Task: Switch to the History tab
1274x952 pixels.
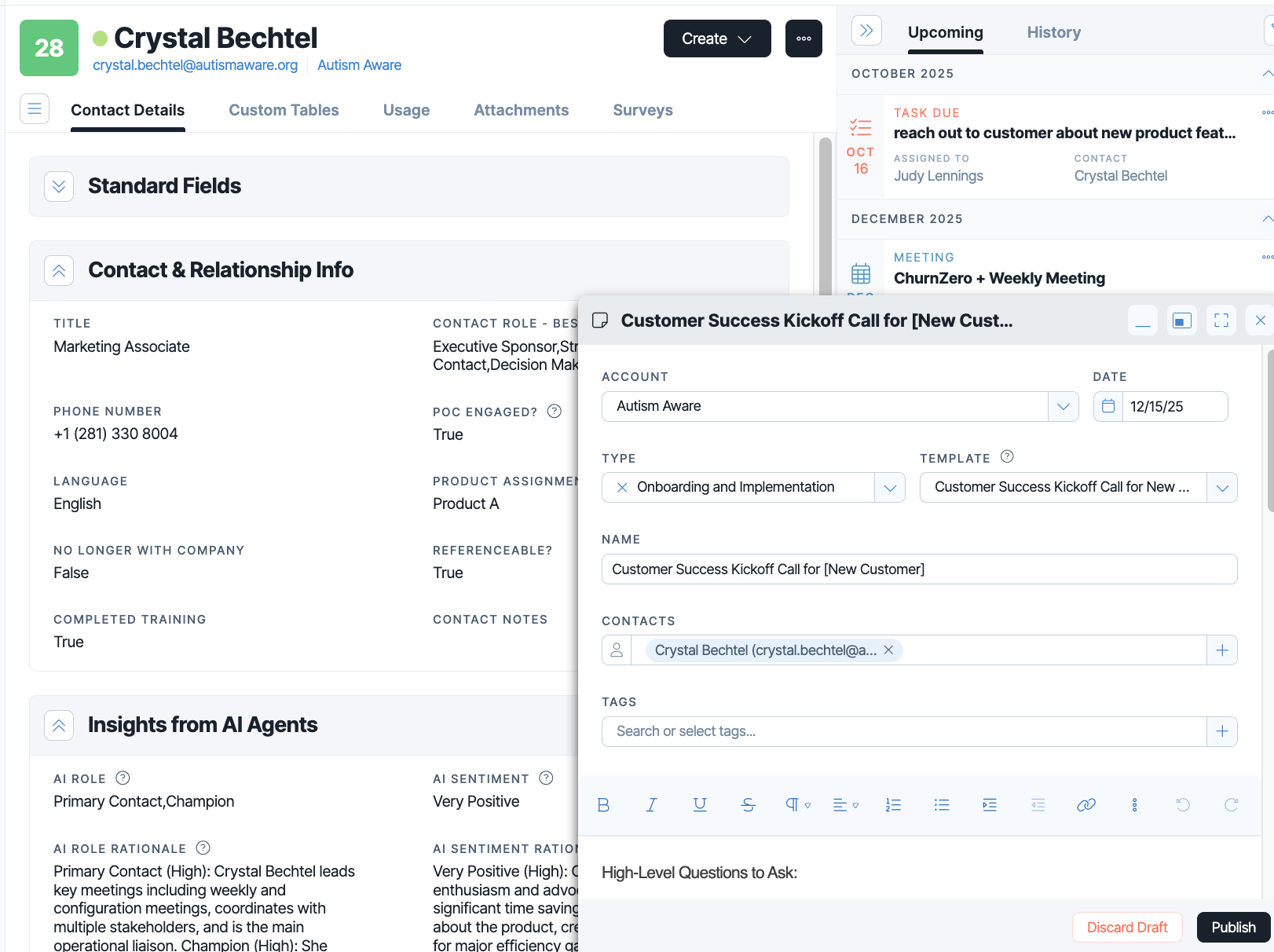Action: [x=1053, y=32]
